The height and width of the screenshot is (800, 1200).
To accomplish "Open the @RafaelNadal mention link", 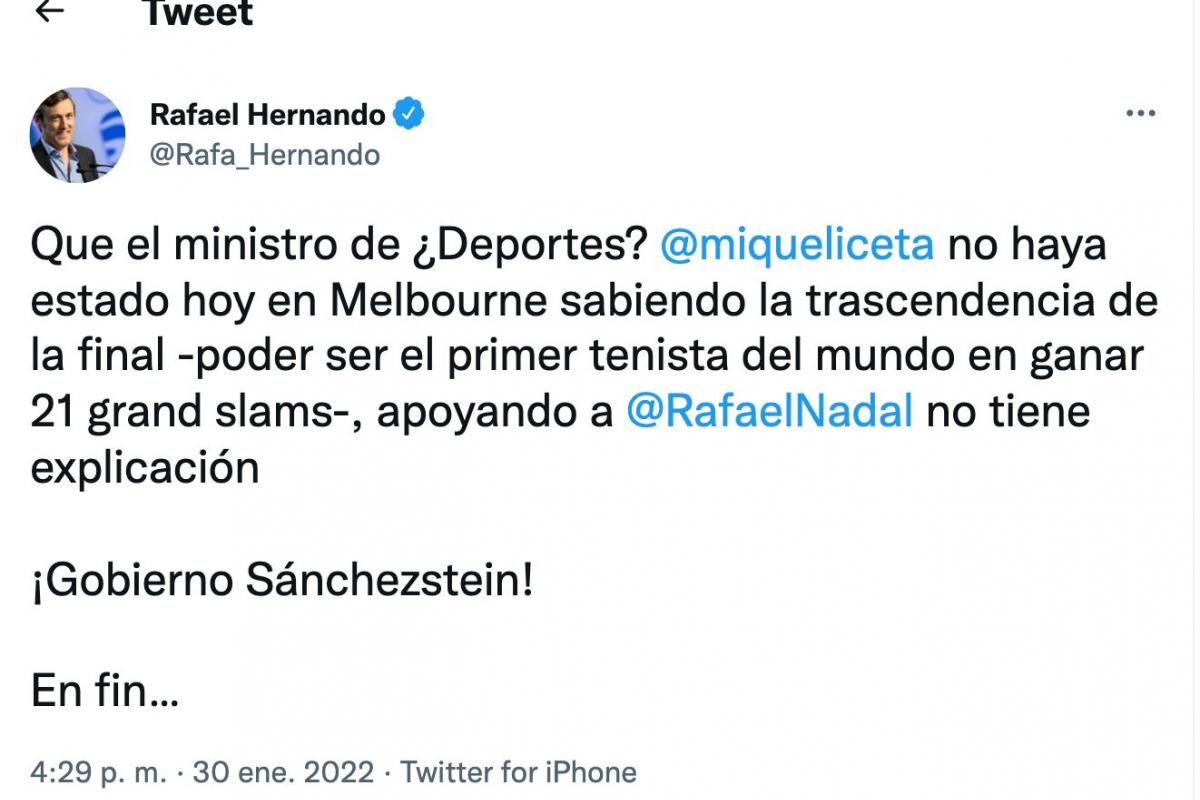I will [769, 411].
